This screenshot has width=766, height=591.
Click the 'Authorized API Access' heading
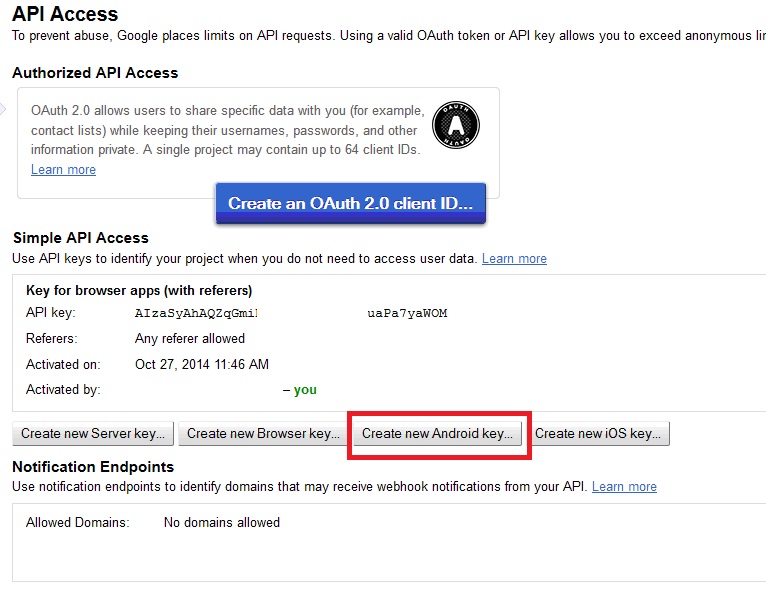pos(95,73)
